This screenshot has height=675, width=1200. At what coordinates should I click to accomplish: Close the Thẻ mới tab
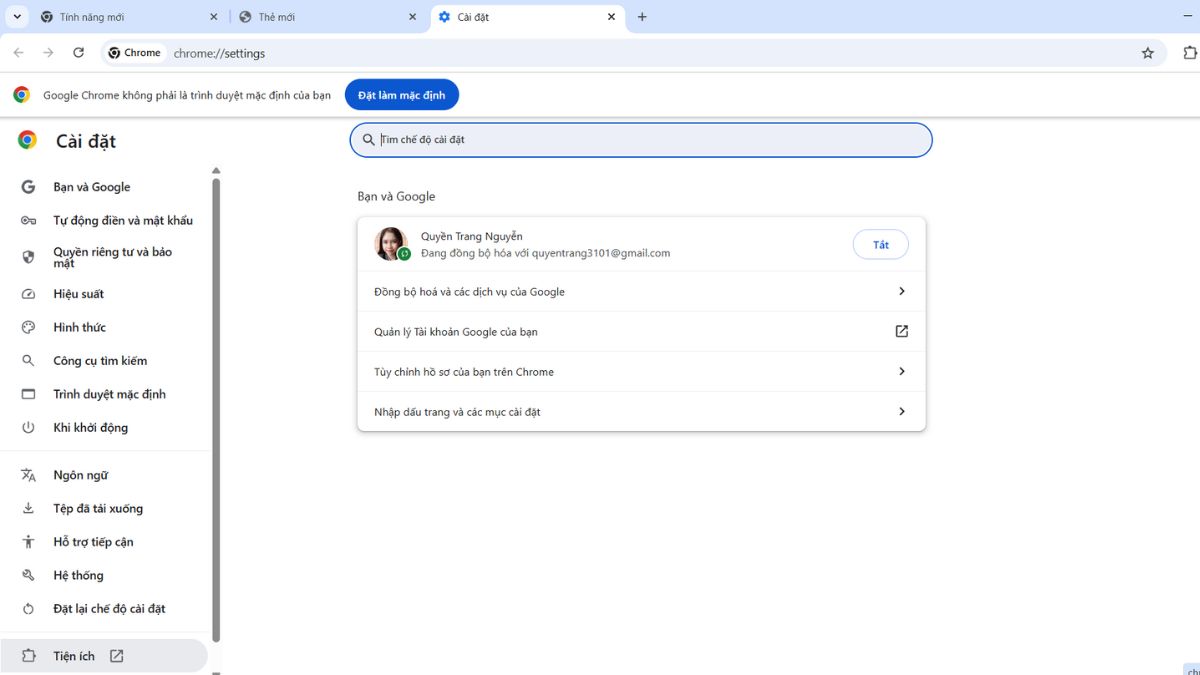(x=413, y=17)
